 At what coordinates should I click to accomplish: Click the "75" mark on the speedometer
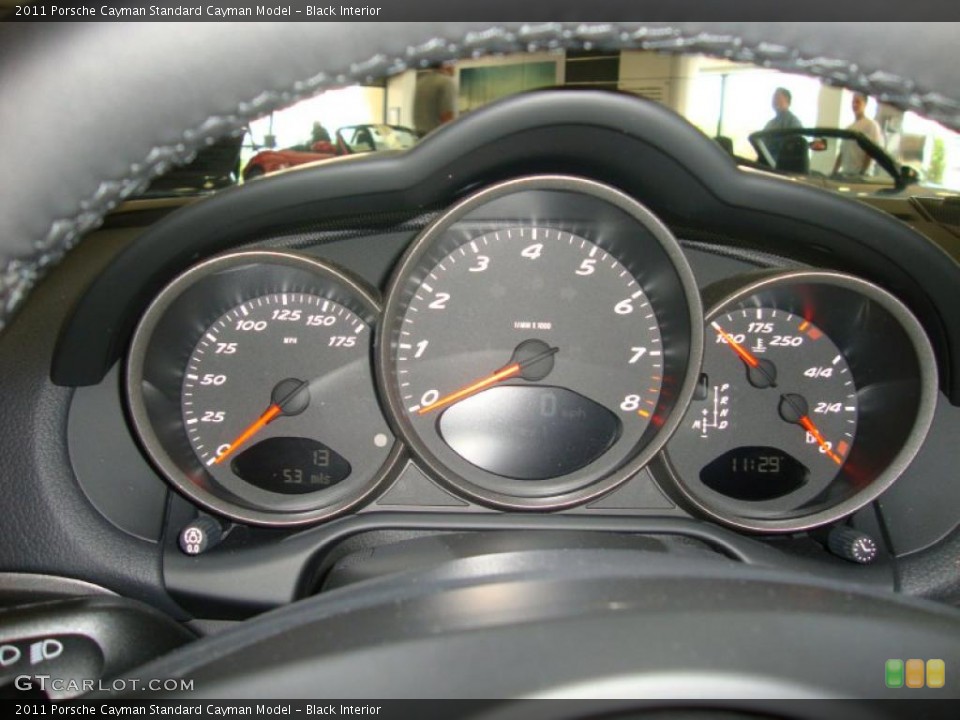(226, 348)
